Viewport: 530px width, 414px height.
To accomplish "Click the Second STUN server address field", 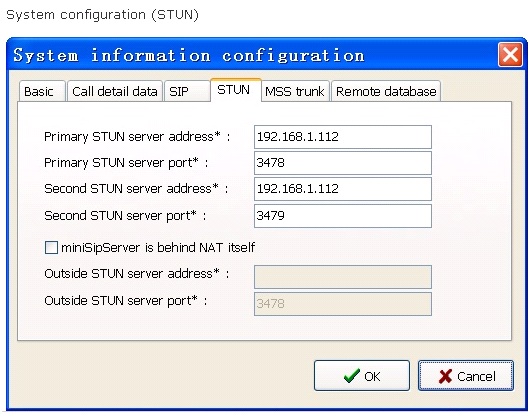I will point(343,189).
